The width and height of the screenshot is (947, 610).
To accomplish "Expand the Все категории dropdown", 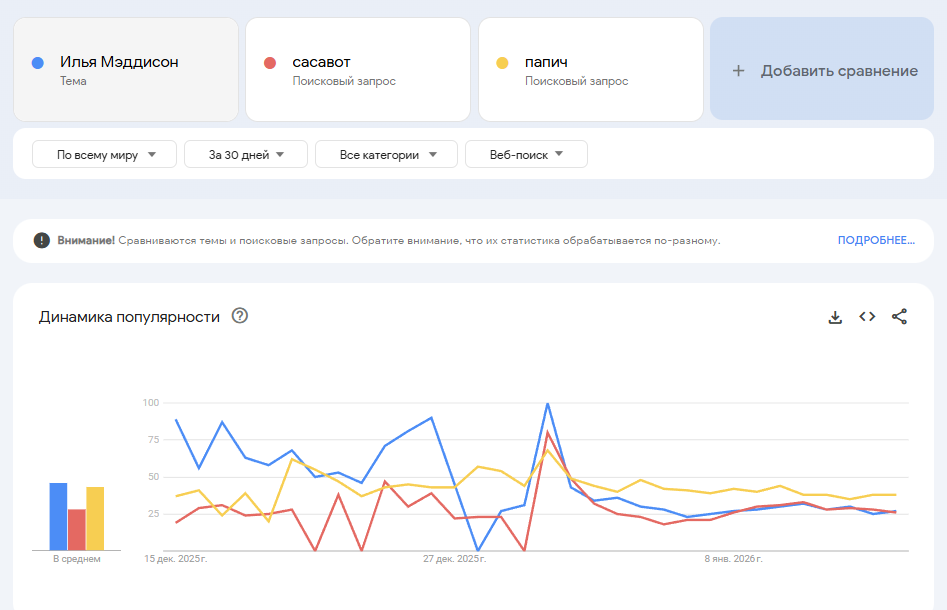I will (x=386, y=155).
